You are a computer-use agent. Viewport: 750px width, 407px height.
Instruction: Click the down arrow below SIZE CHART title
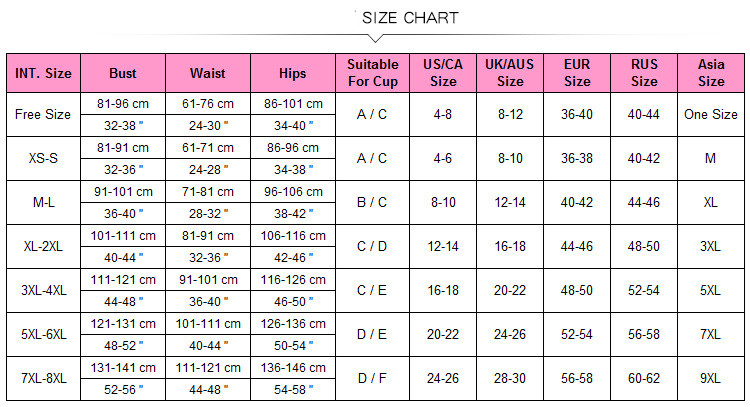tap(374, 39)
